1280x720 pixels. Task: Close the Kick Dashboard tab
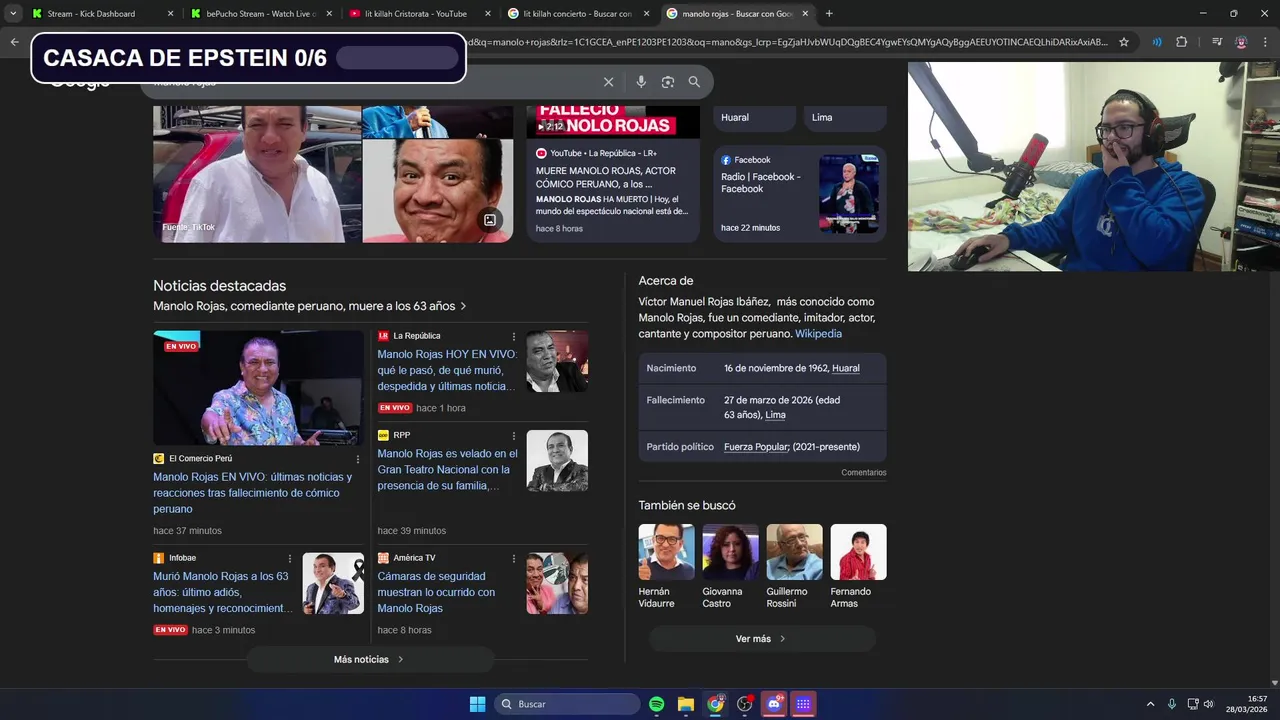tap(170, 14)
